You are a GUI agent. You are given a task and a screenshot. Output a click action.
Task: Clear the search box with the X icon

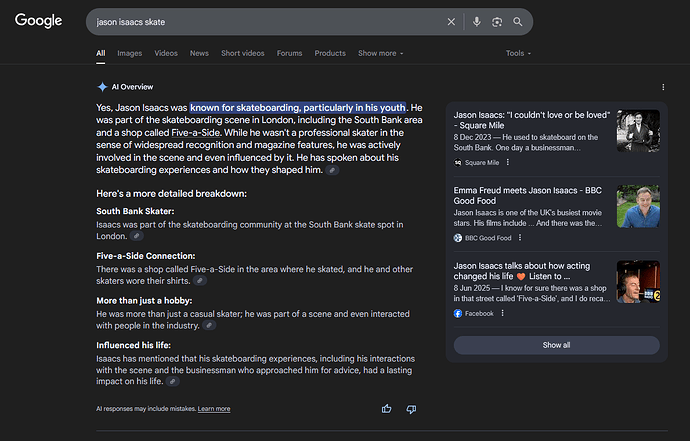point(451,22)
